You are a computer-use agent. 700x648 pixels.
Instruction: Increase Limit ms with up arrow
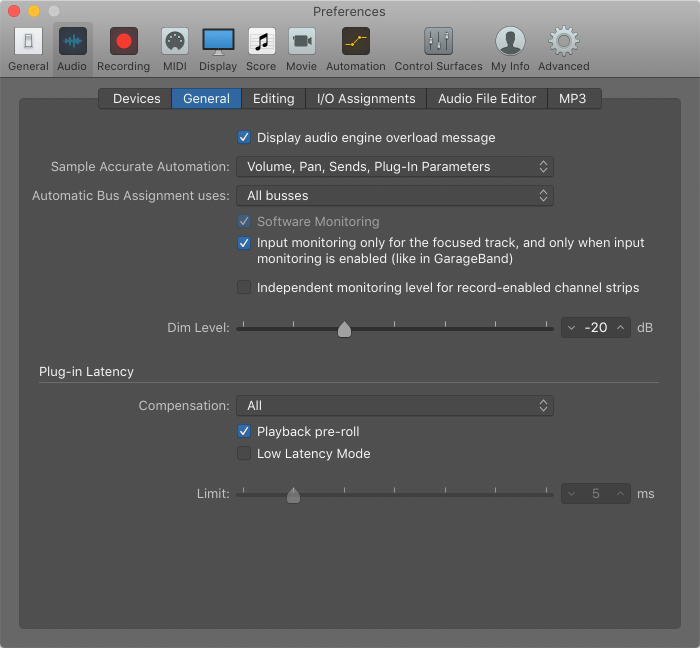point(621,494)
